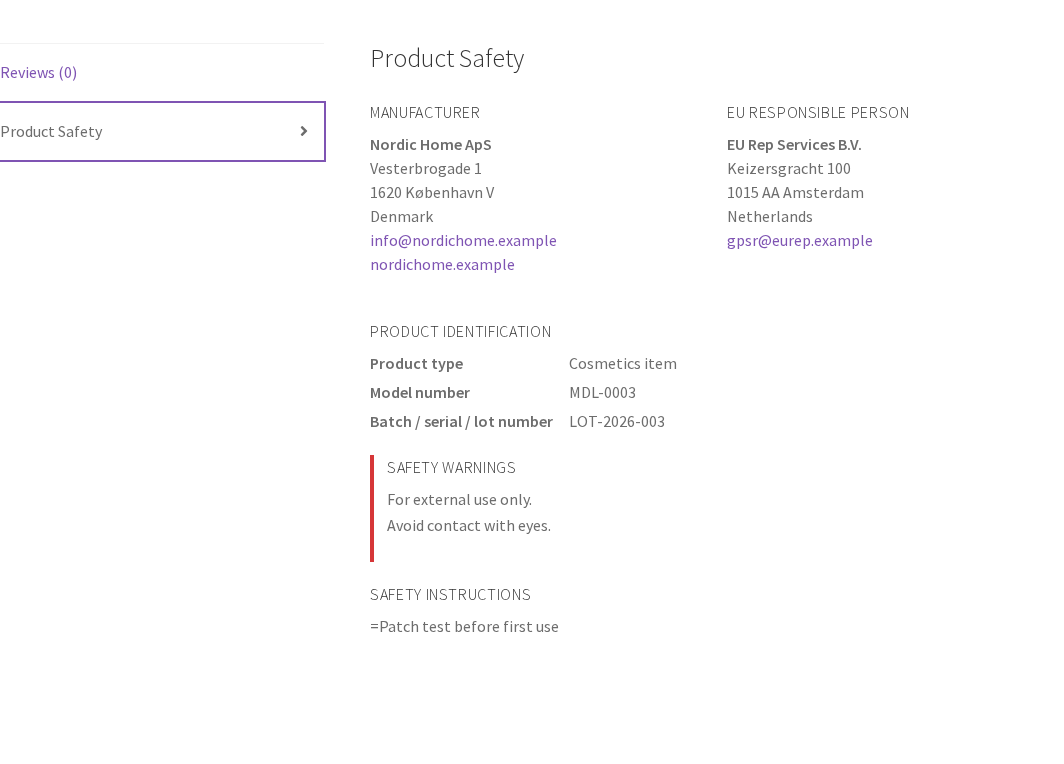Select the Product Safety tab
The image size is (1064, 764).
162,132
